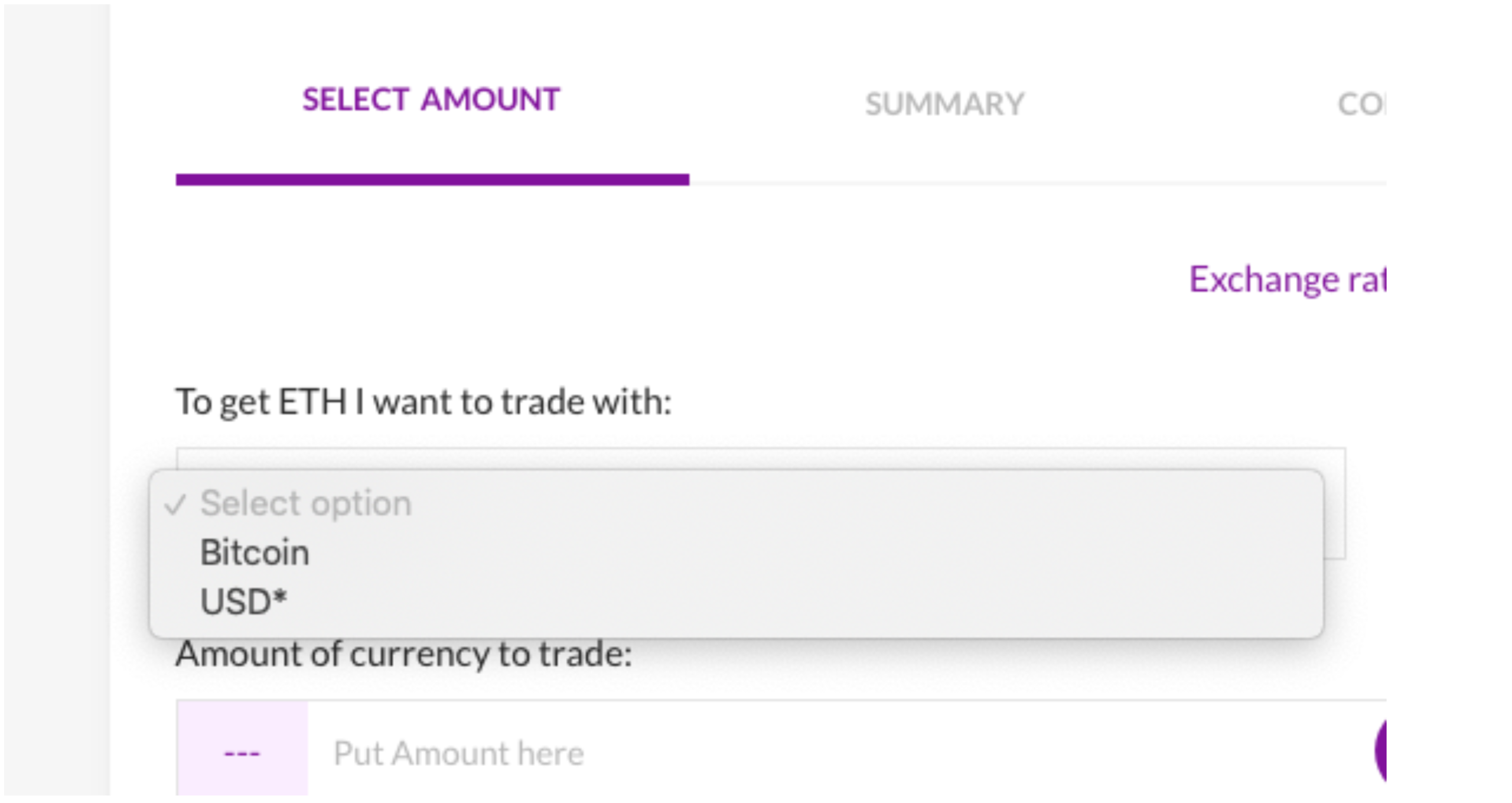Click the grey progress line under SUMMARY
Viewport: 1512px width, 803px height.
945,183
